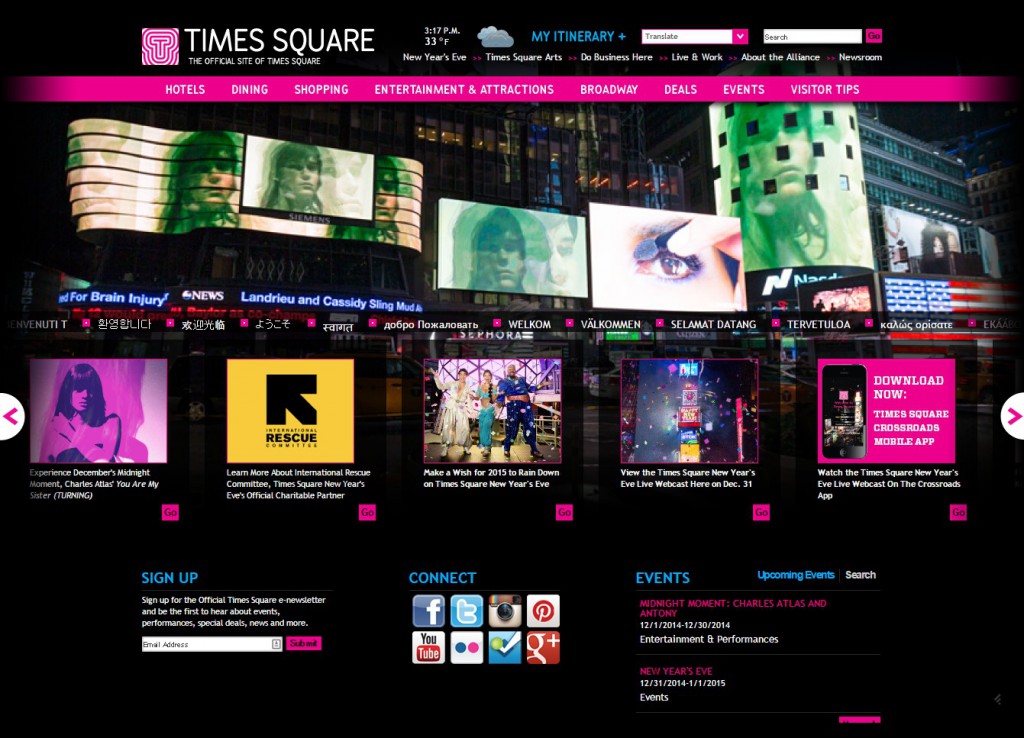
Task: Open the Make a Wish confetti thumbnail
Action: (492, 411)
